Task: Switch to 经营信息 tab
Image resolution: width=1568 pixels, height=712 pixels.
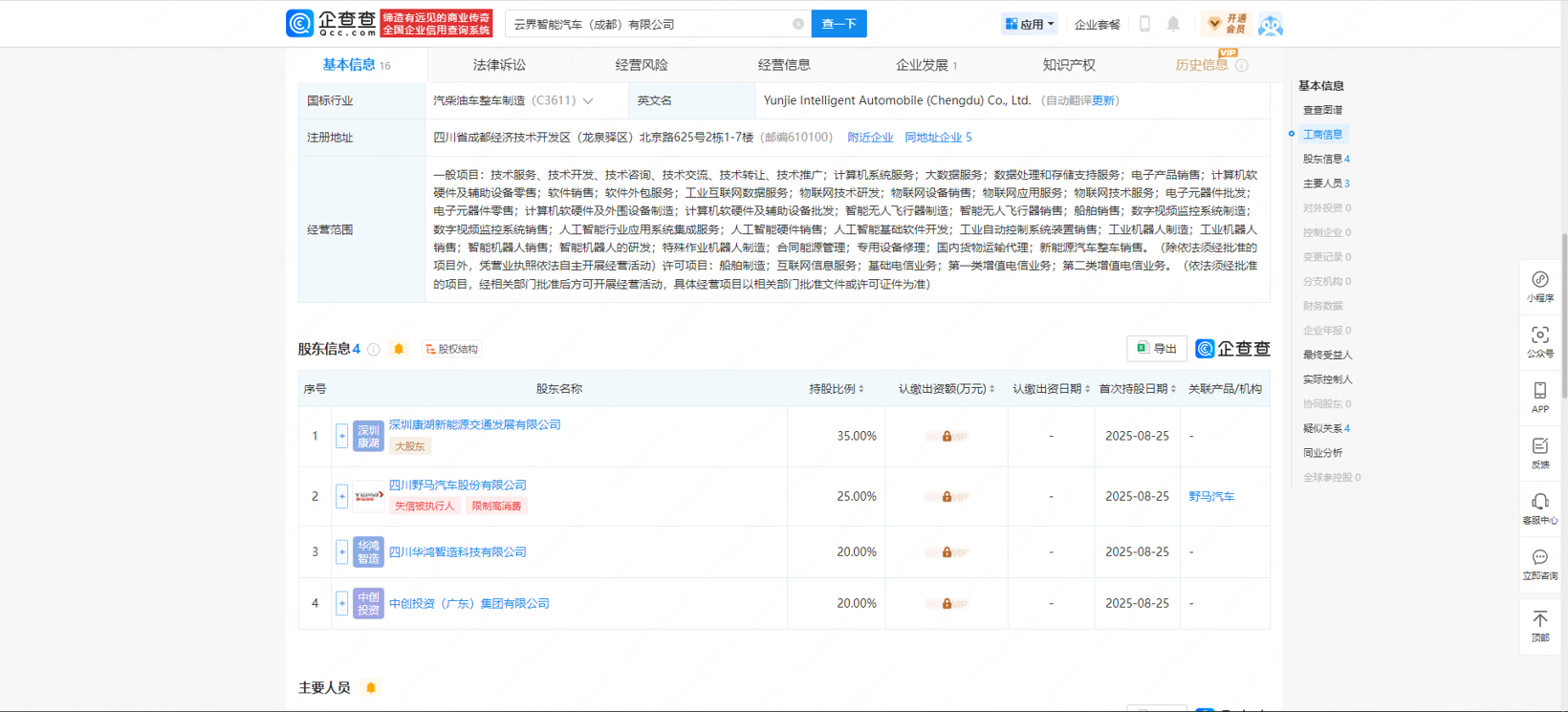Action: 784,65
